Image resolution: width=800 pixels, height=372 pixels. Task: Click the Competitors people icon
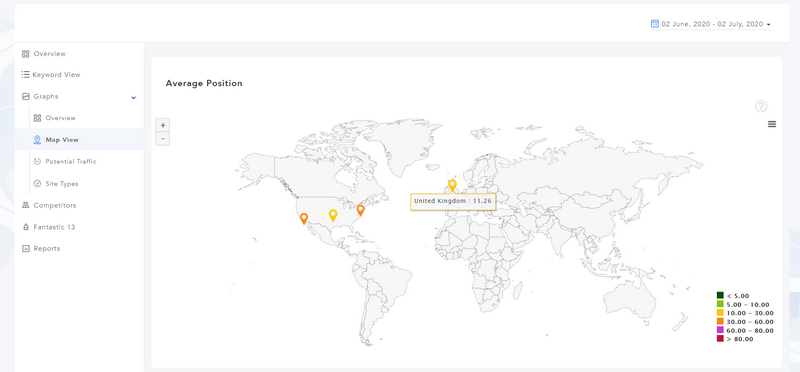pos(26,205)
